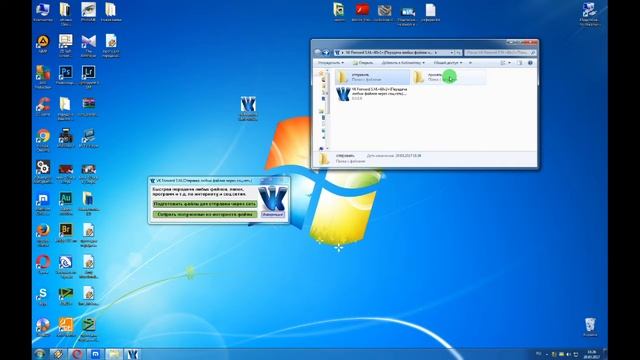Viewport: 640px width, 360px height.
Task: Click 'Открыть' in the Explorer toolbar
Action: 363,63
